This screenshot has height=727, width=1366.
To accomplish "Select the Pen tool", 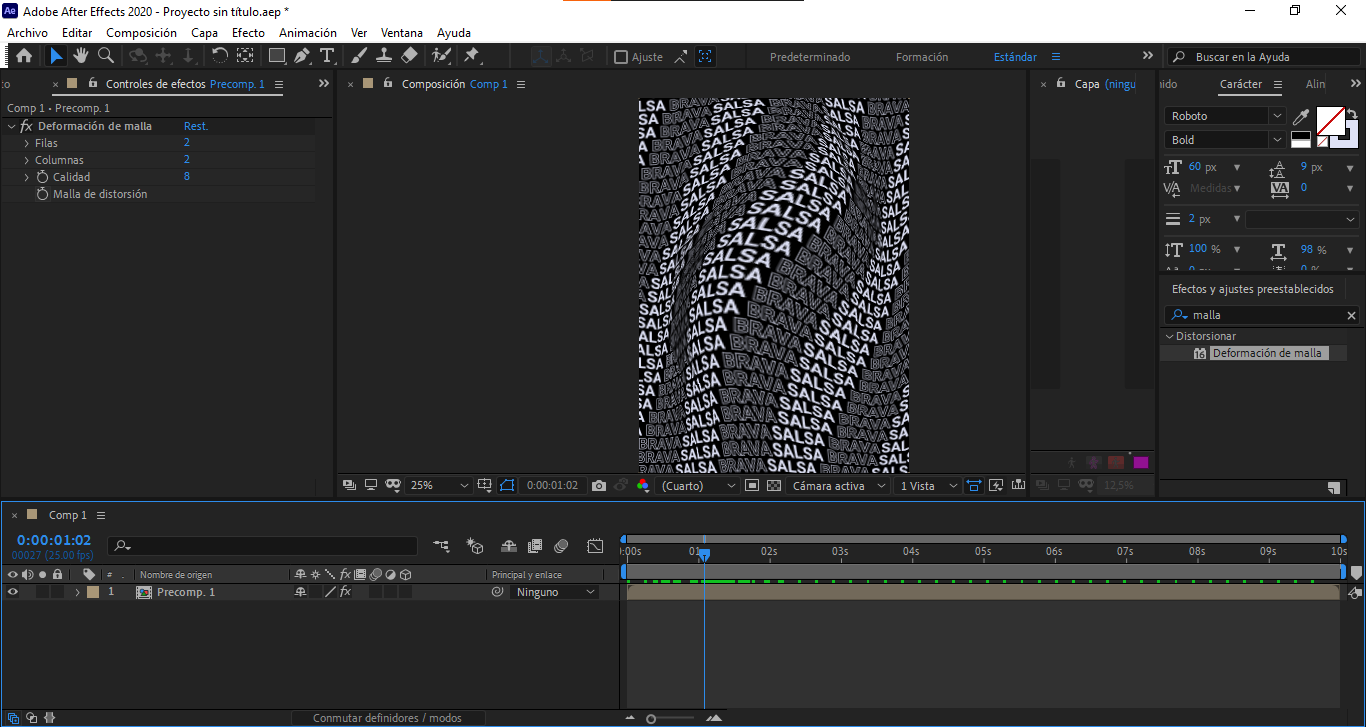I will point(302,56).
